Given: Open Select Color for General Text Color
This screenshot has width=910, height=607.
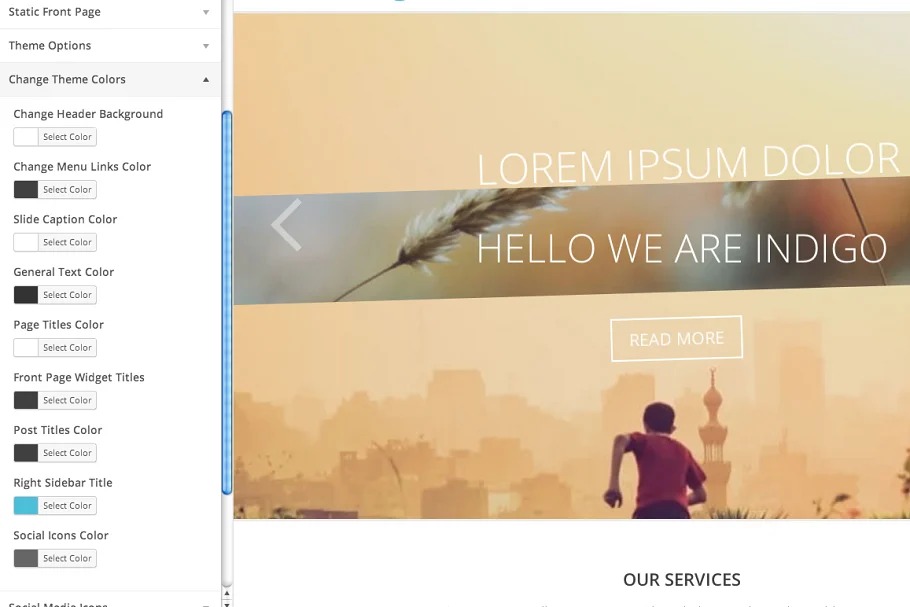Looking at the screenshot, I should [67, 295].
